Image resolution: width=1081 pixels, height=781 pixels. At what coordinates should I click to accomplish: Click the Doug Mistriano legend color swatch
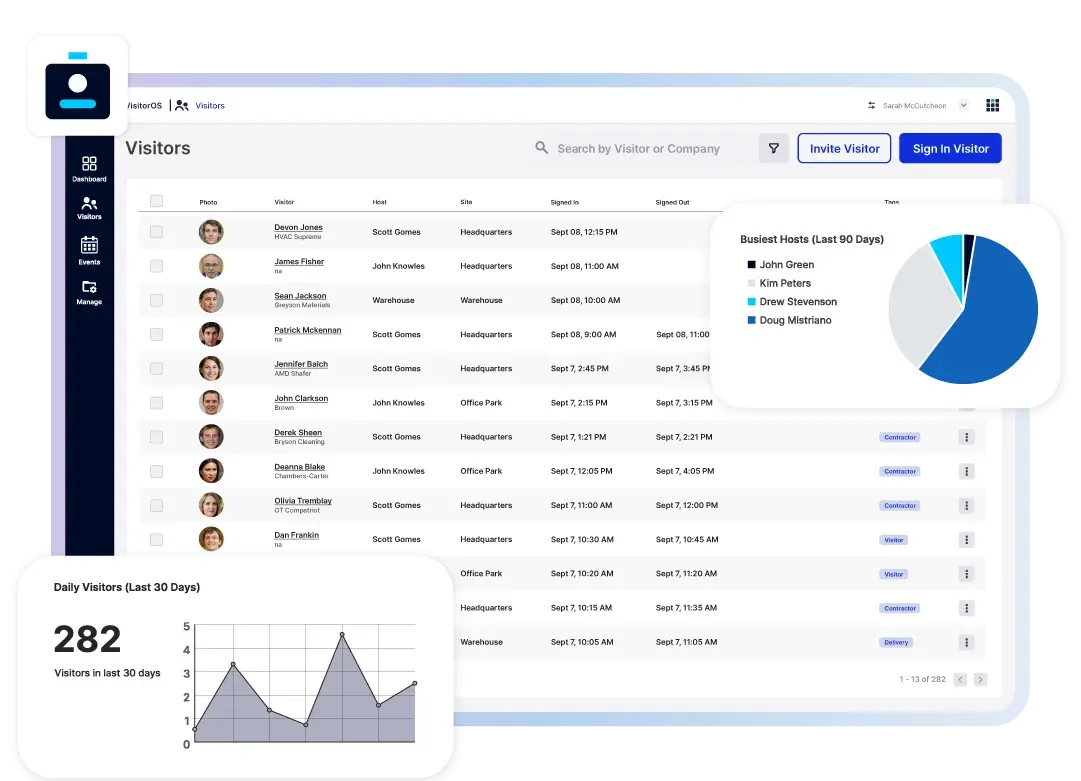751,321
